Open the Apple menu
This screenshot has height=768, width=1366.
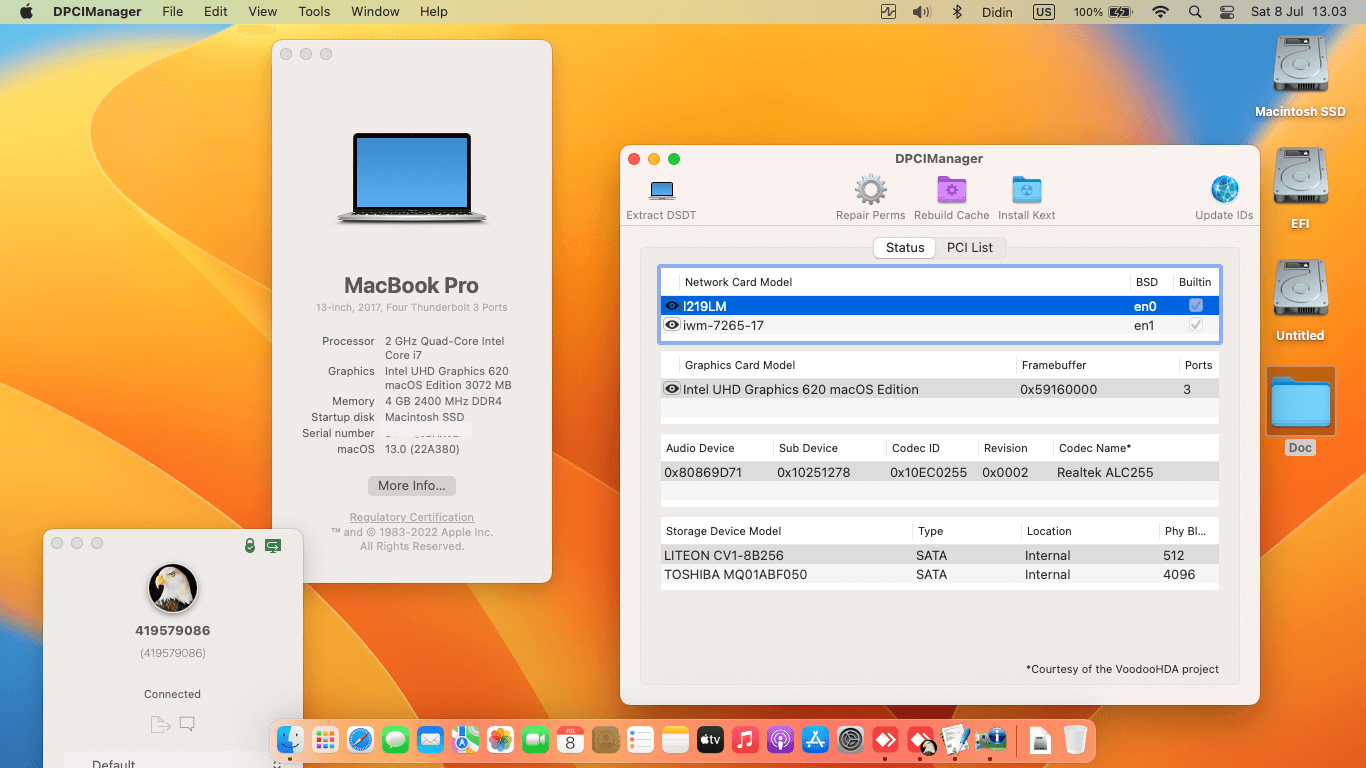pos(26,12)
